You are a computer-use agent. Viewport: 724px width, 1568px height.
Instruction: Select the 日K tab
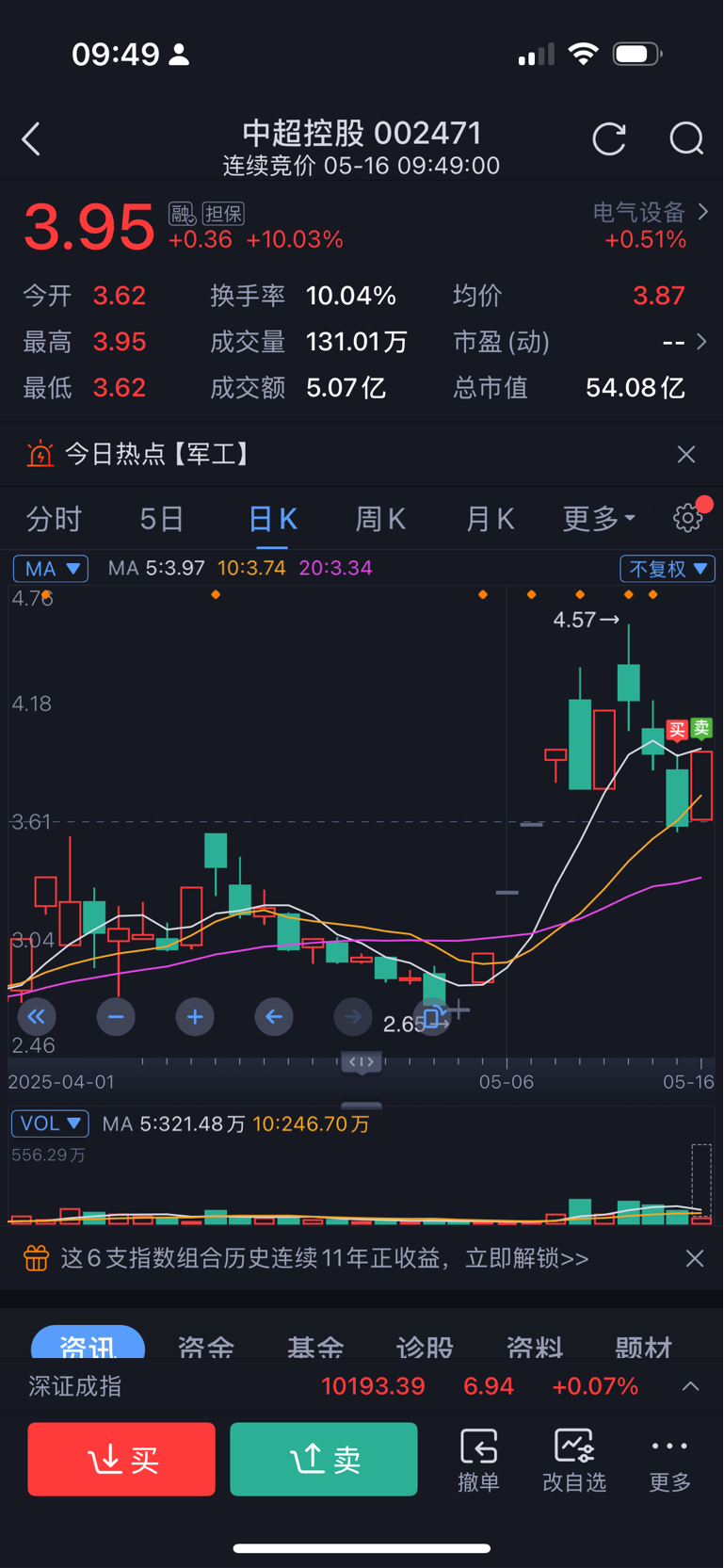[272, 519]
